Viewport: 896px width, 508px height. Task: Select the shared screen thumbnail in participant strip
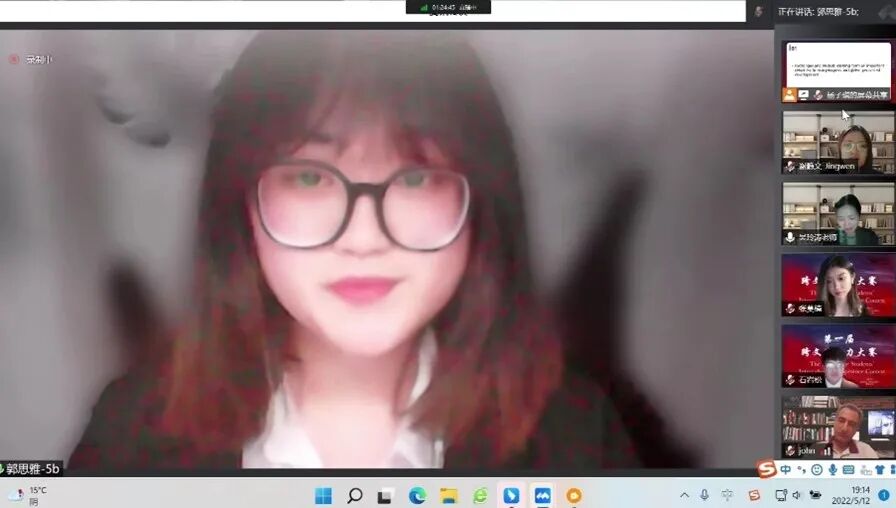(x=838, y=71)
